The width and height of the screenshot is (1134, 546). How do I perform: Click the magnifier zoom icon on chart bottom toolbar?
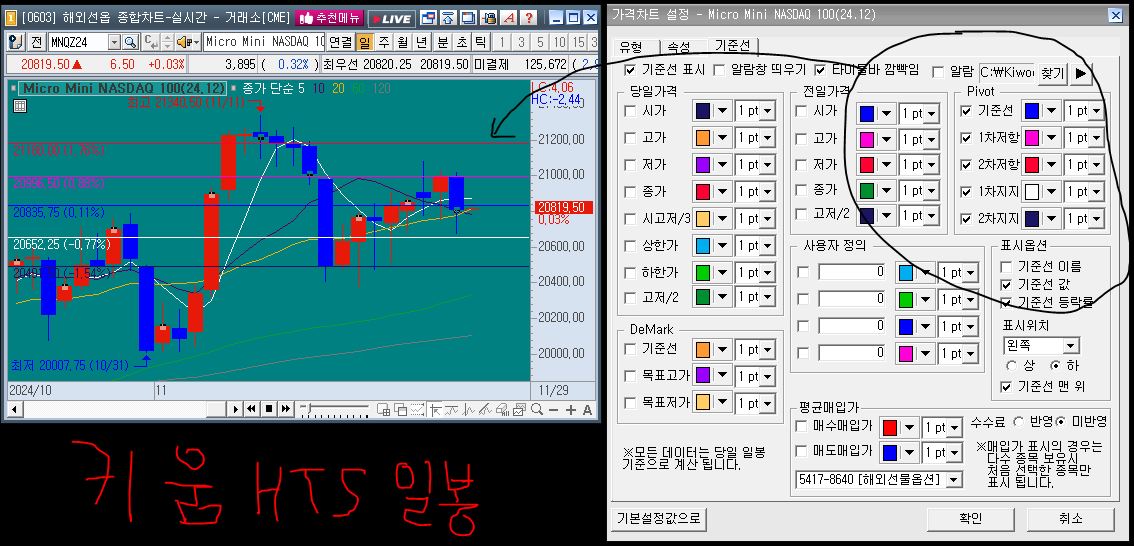(537, 409)
